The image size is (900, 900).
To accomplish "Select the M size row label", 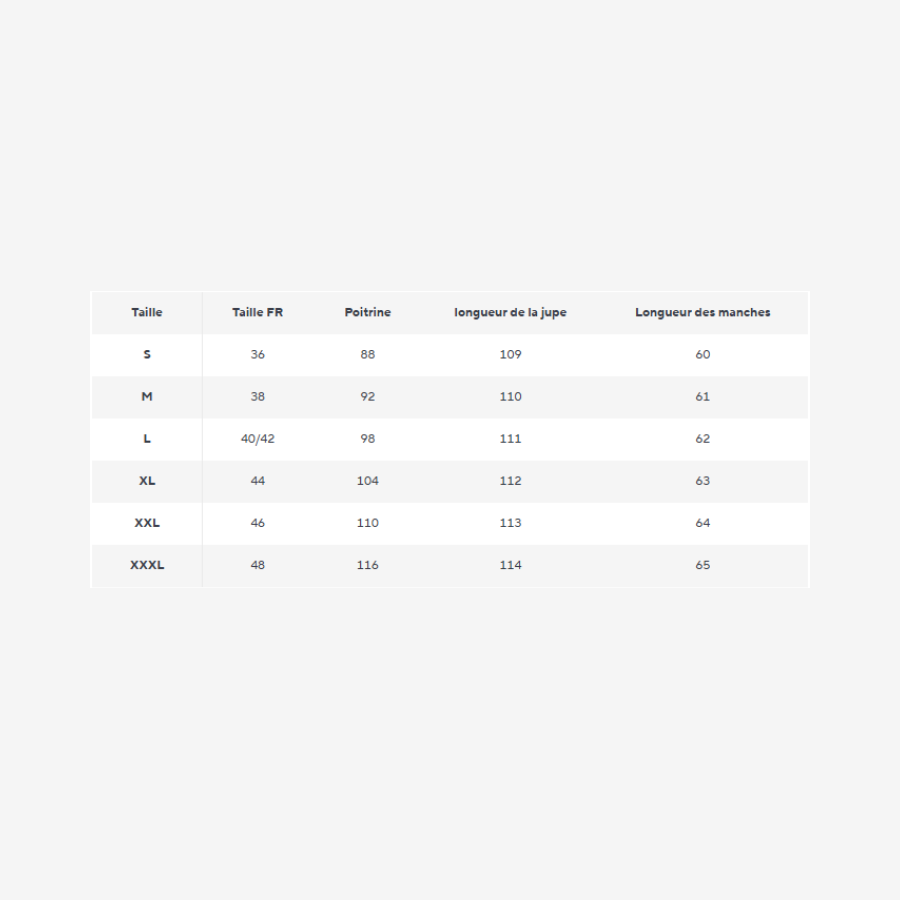I will point(147,396).
